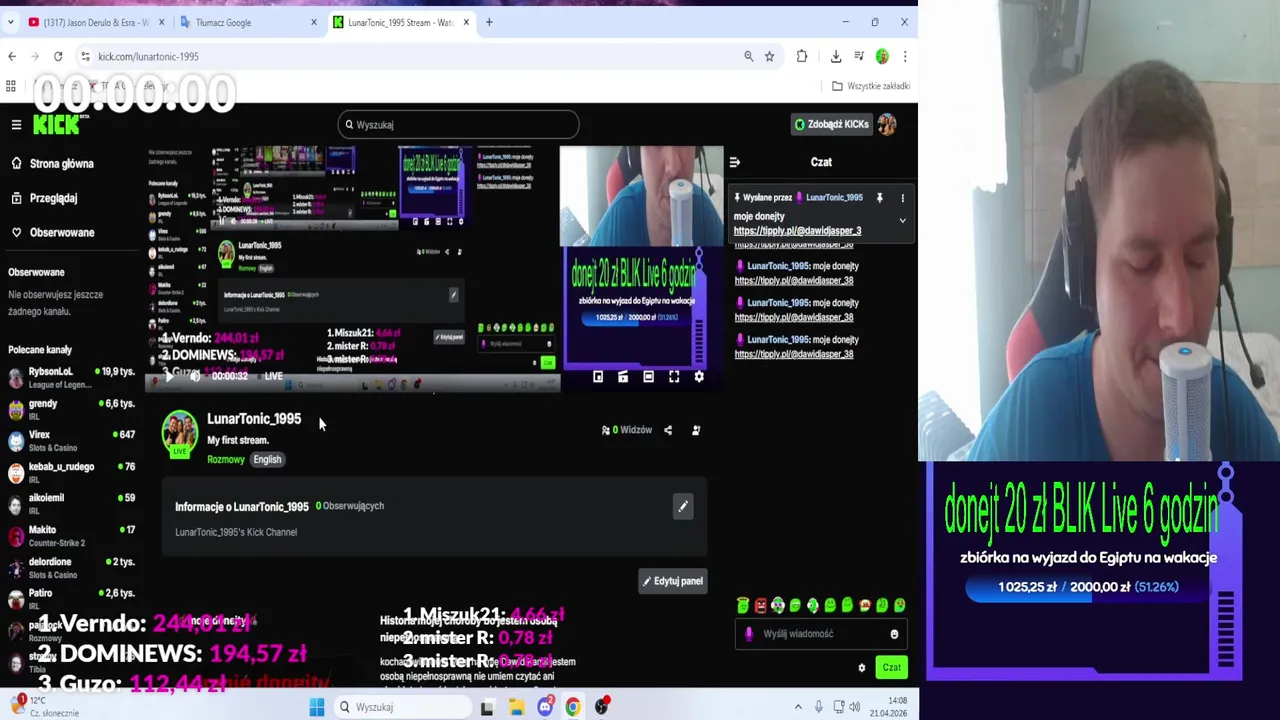Switch to Tłumacz Google tab

coord(247,22)
